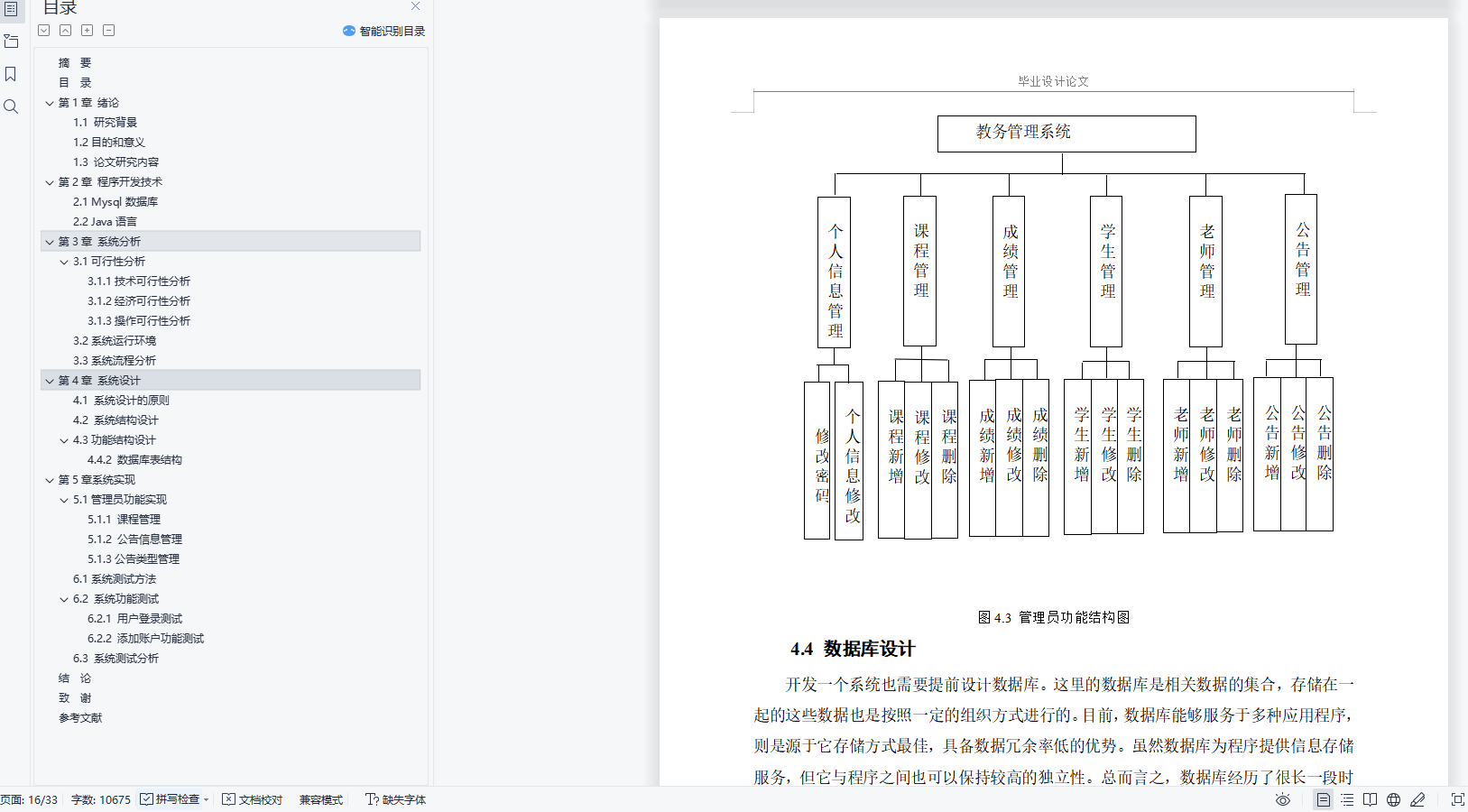Collapse the 4.3 功能结构设计 section
Viewport: 1468px width, 812px height.
(x=64, y=440)
